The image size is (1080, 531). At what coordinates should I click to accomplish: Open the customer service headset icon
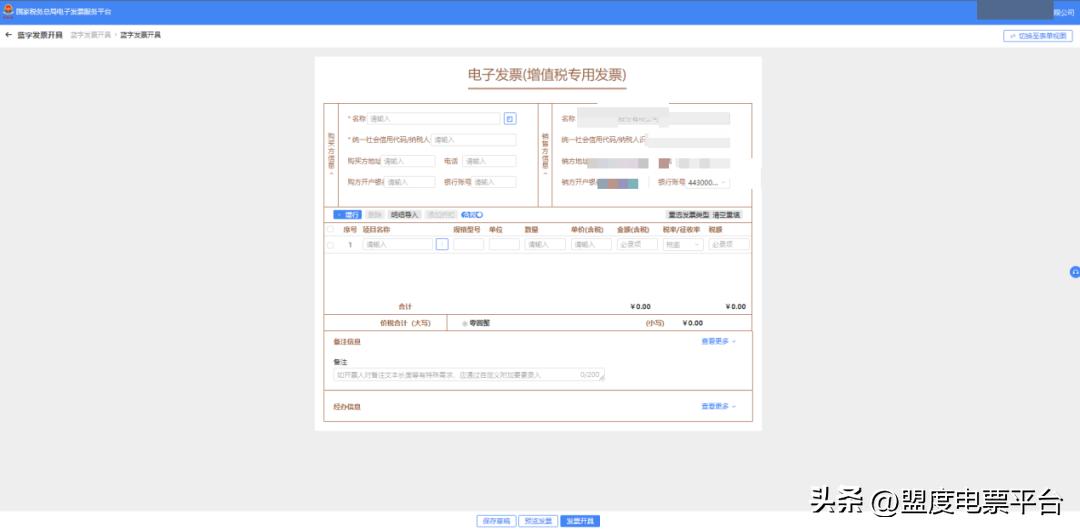(1074, 272)
